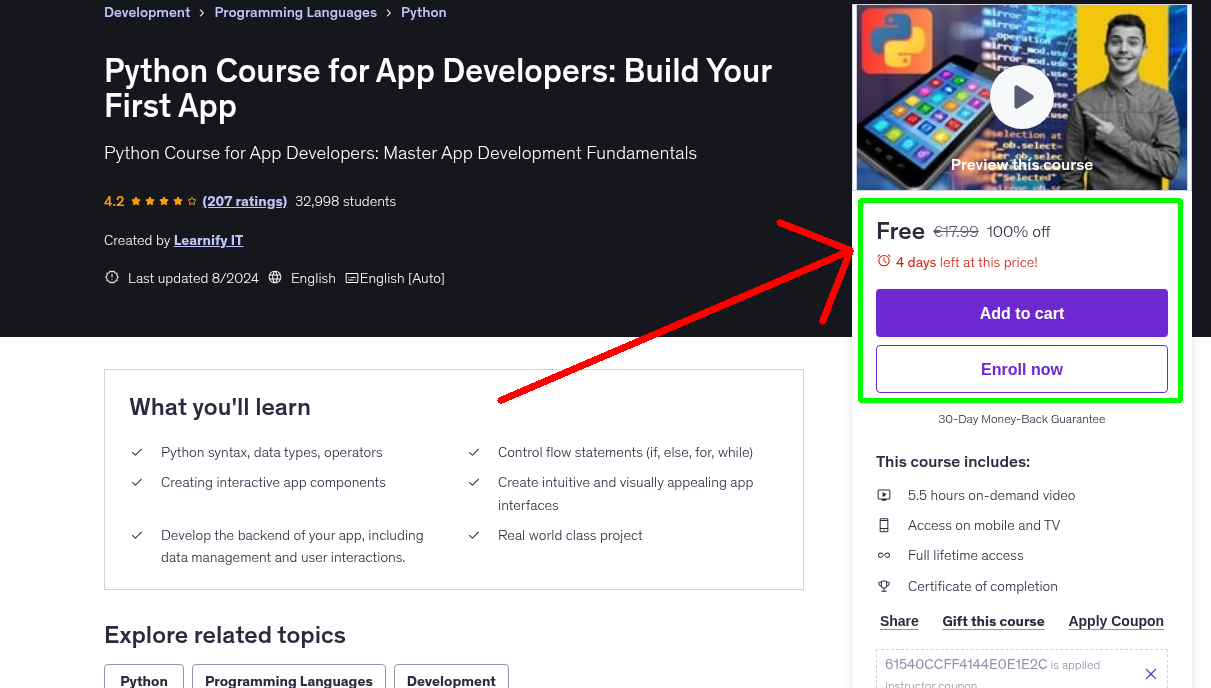Click the globe icon beside English
The image size is (1211, 688).
(274, 278)
